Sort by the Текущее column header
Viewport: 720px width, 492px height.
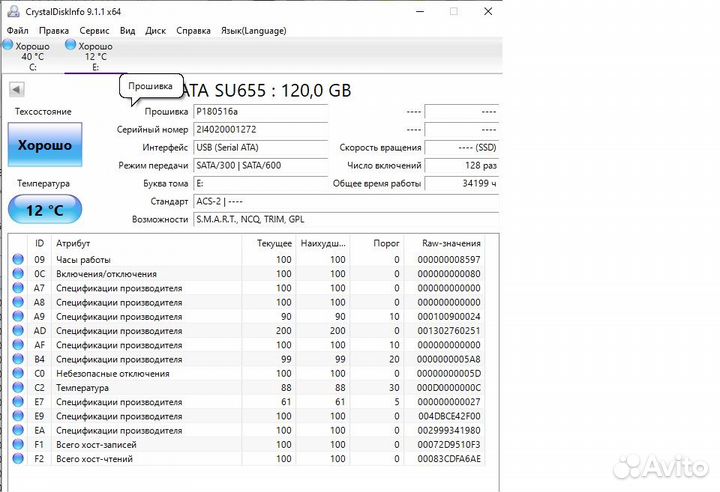point(269,243)
